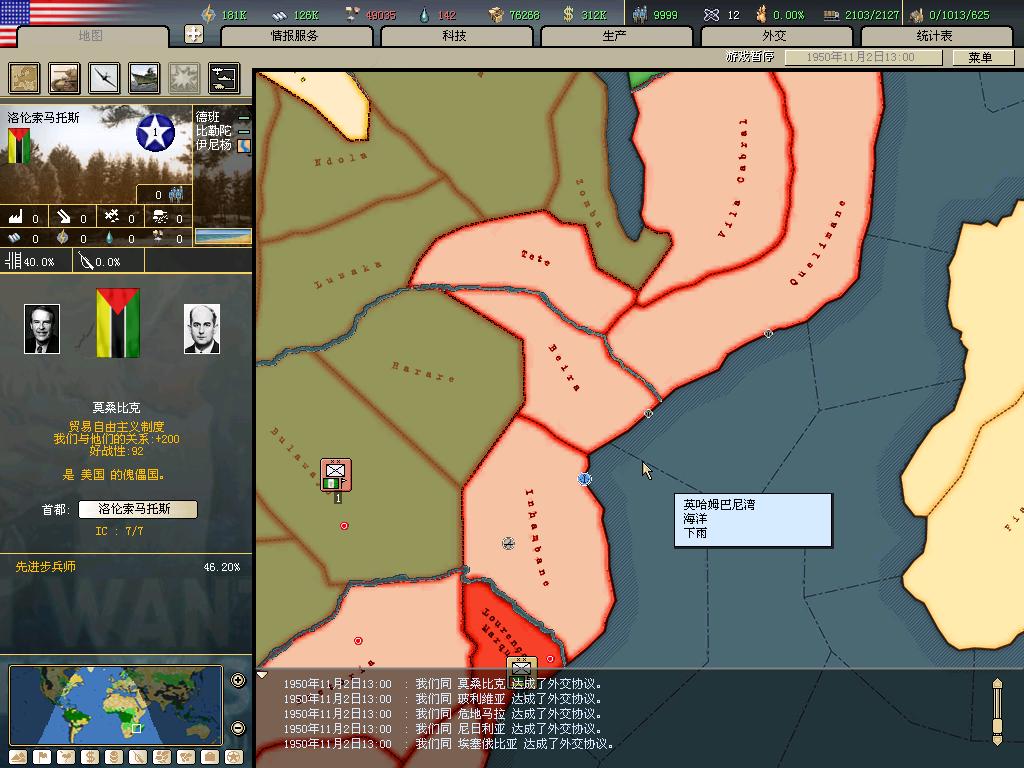Image resolution: width=1024 pixels, height=768 pixels.
Task: Open the province map view icon
Action: [x=24, y=78]
